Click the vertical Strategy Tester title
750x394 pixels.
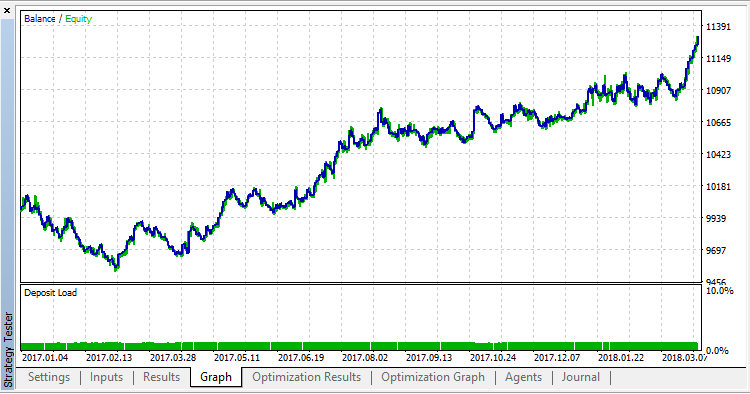click(8, 350)
